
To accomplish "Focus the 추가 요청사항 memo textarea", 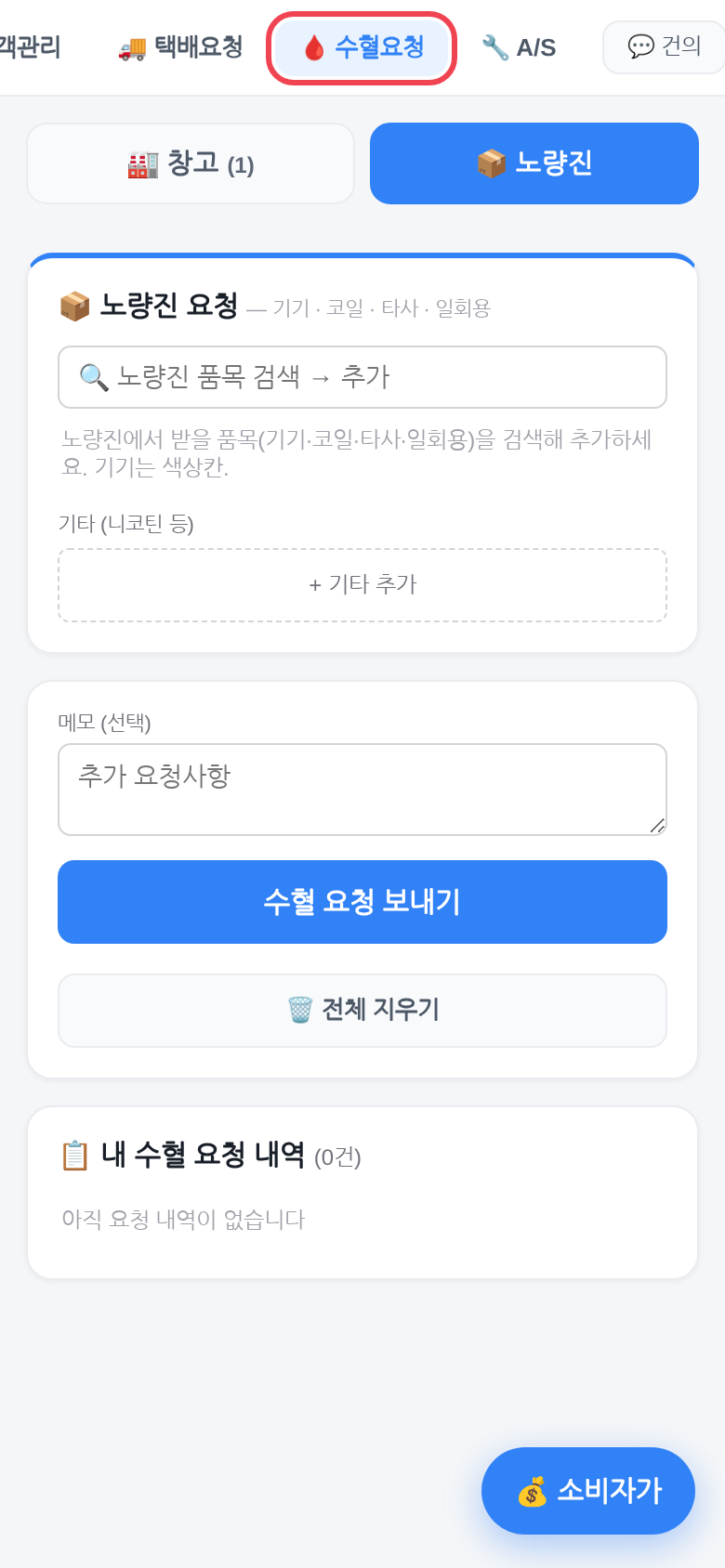I will coord(362,790).
